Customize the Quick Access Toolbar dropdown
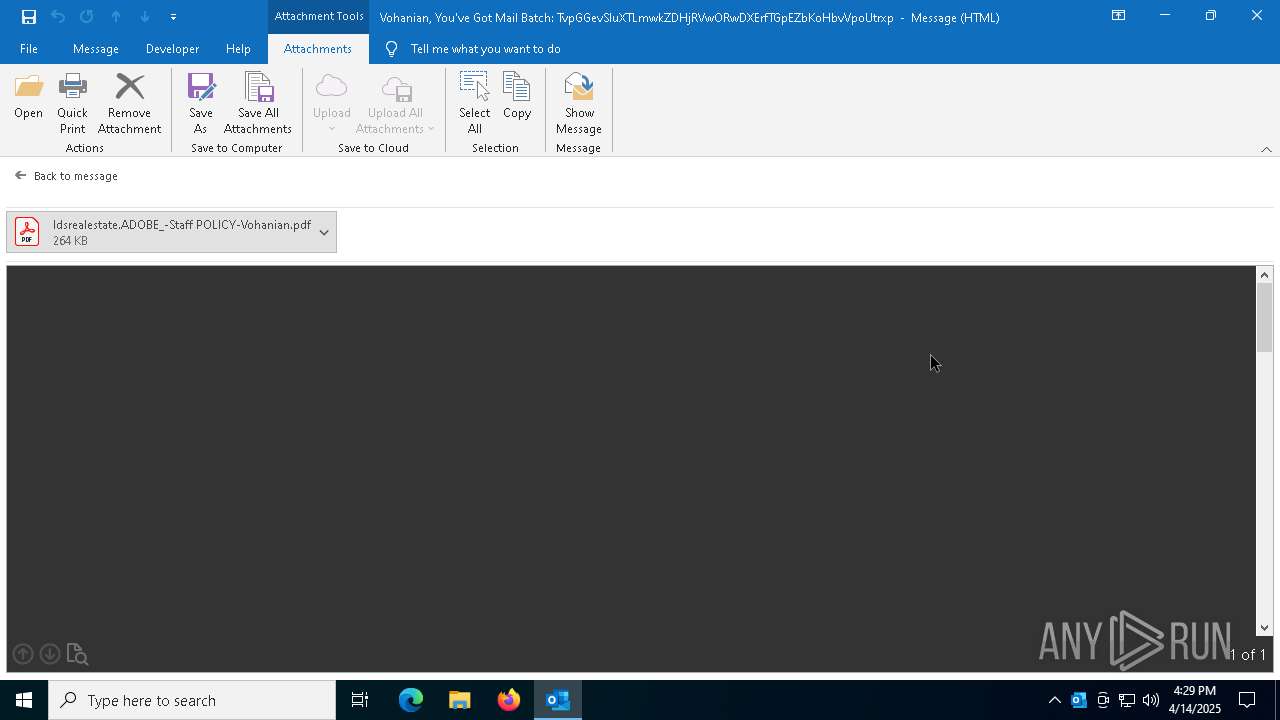 click(173, 16)
